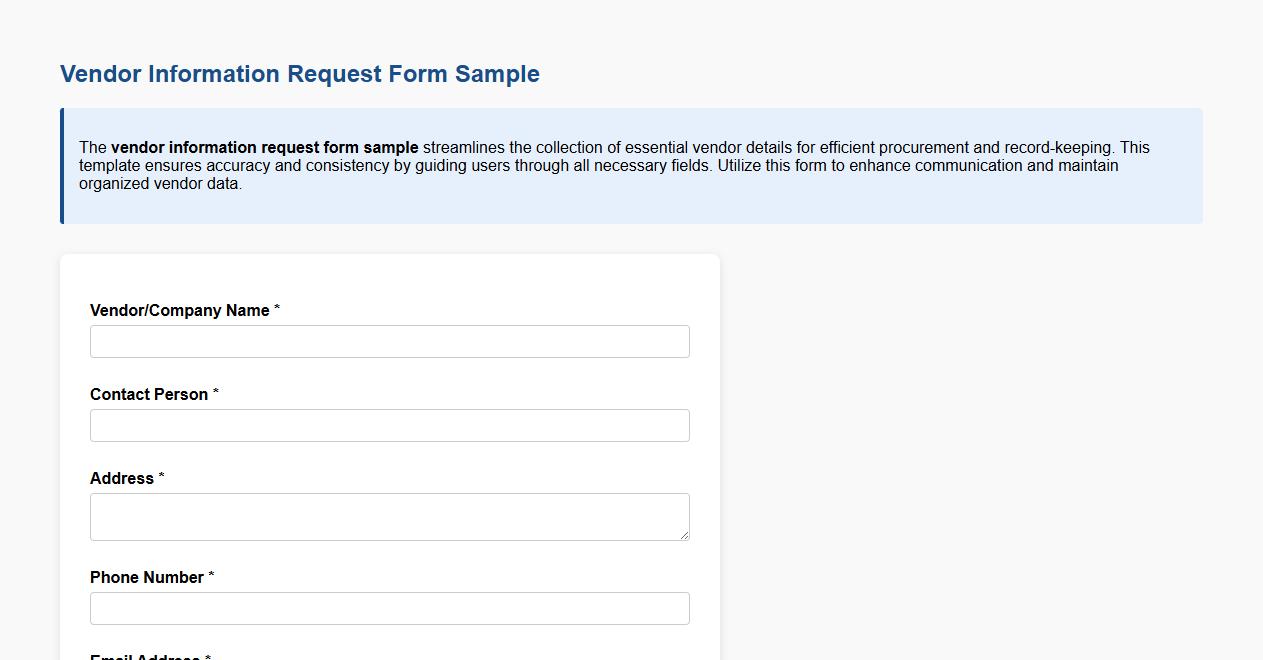Select the Contact Person label
The height and width of the screenshot is (660, 1263).
click(149, 394)
